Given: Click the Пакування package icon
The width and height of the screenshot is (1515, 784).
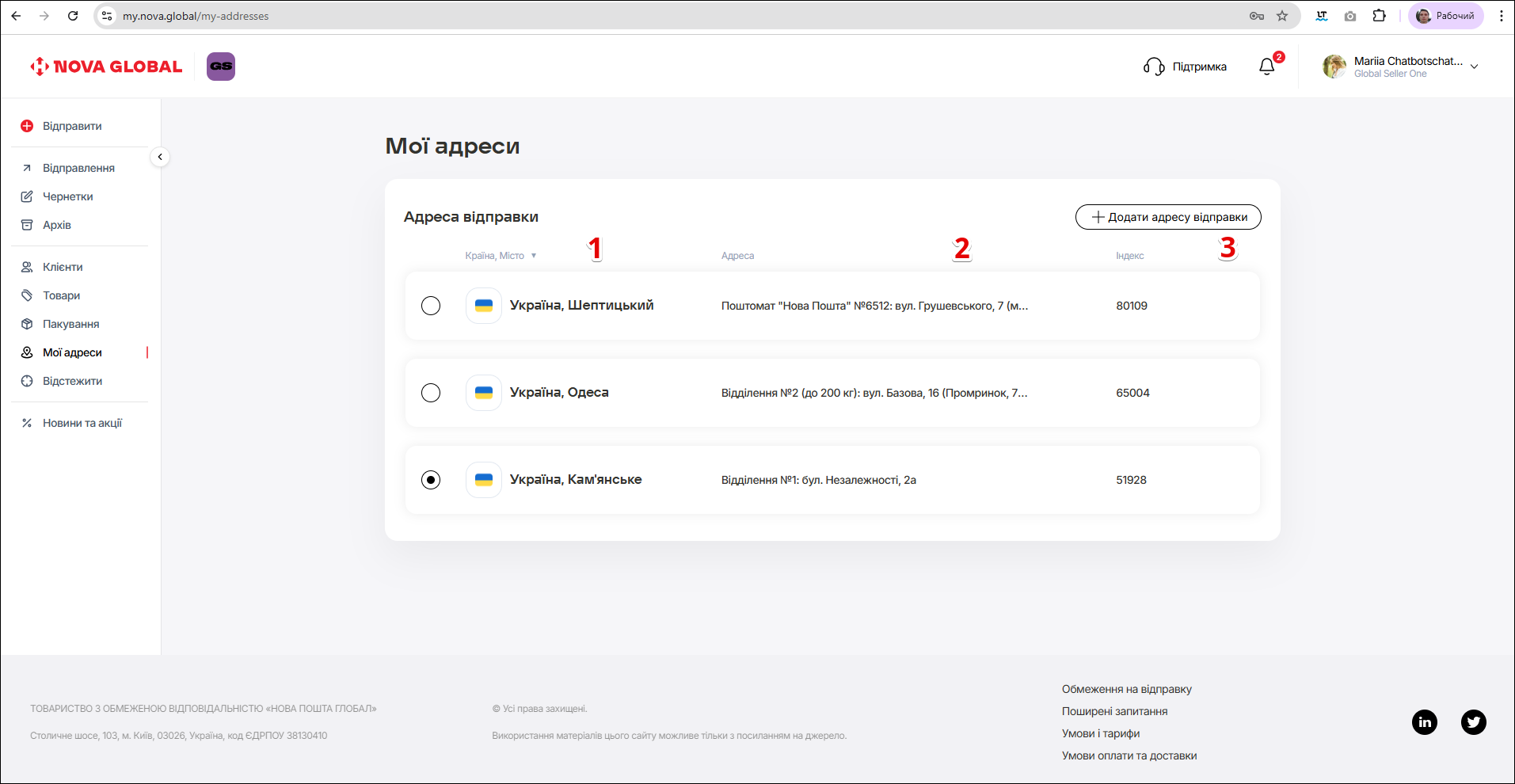Looking at the screenshot, I should tap(27, 324).
